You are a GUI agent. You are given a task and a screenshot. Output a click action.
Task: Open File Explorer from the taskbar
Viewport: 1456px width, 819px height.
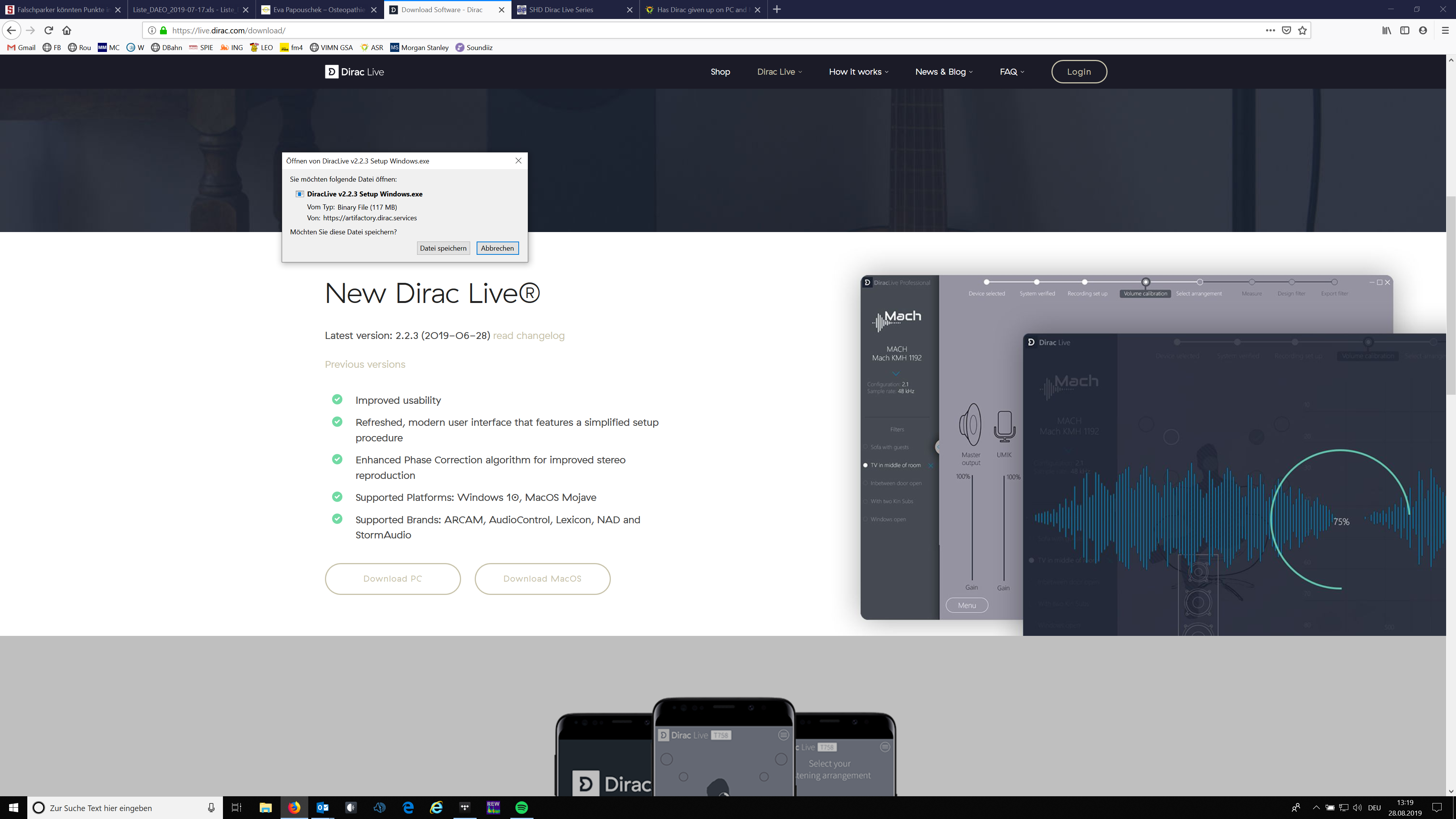(x=266, y=808)
